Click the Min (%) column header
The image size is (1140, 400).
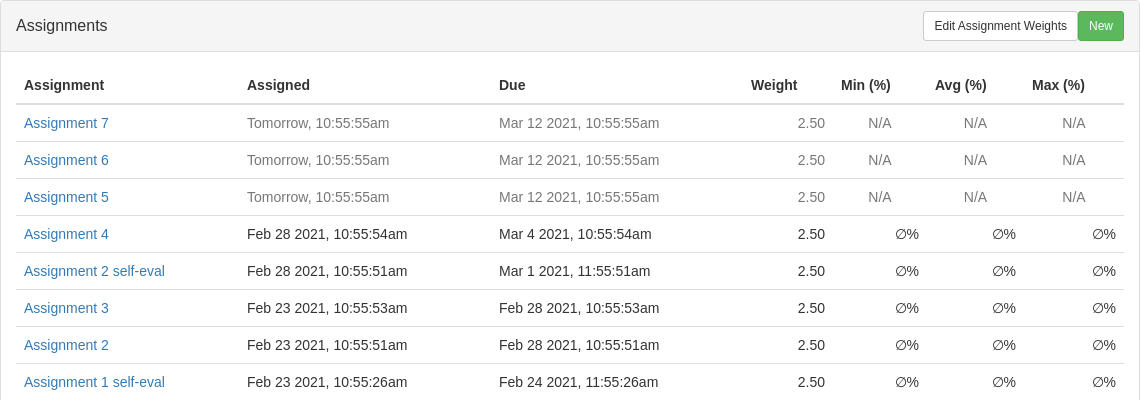865,85
